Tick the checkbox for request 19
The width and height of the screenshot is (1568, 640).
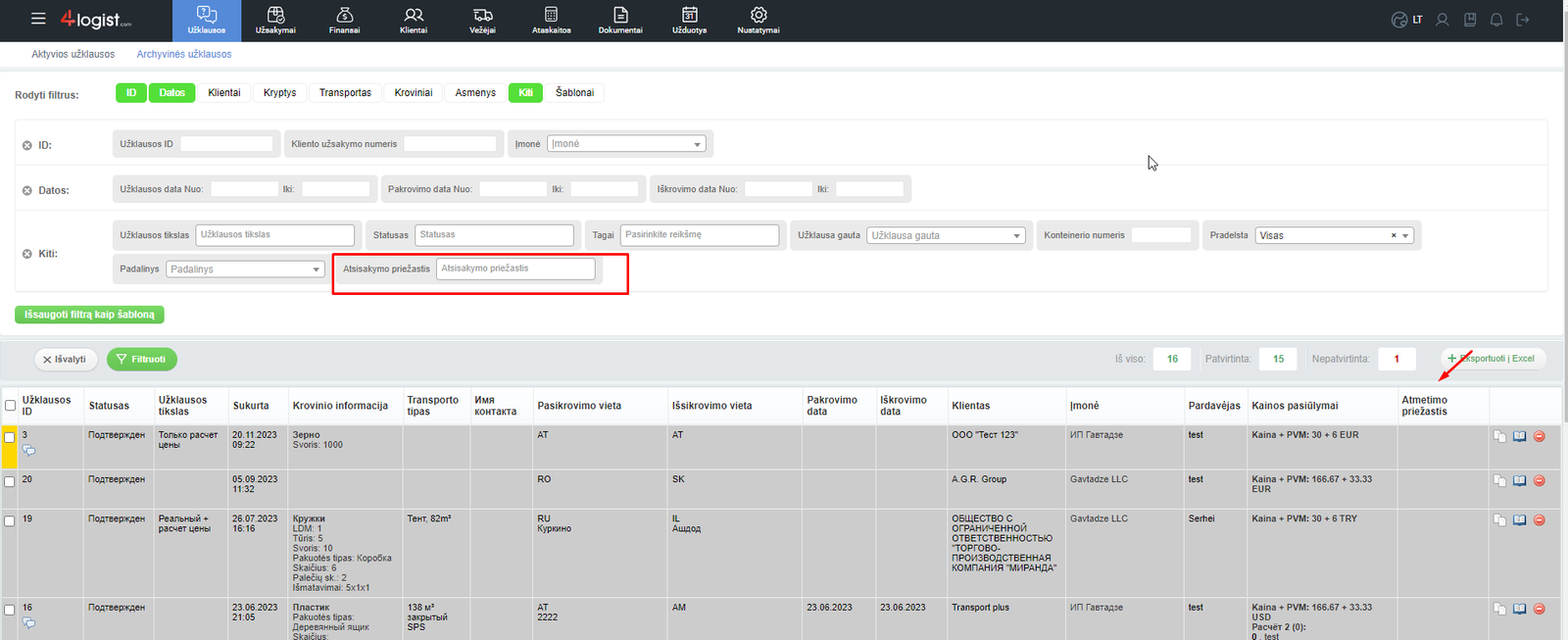10,521
